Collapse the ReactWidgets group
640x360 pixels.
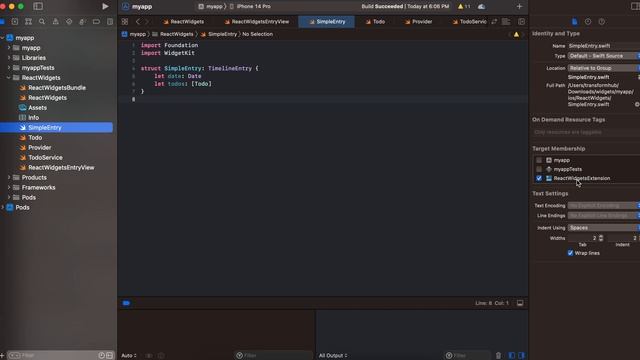pyautogui.click(x=9, y=78)
